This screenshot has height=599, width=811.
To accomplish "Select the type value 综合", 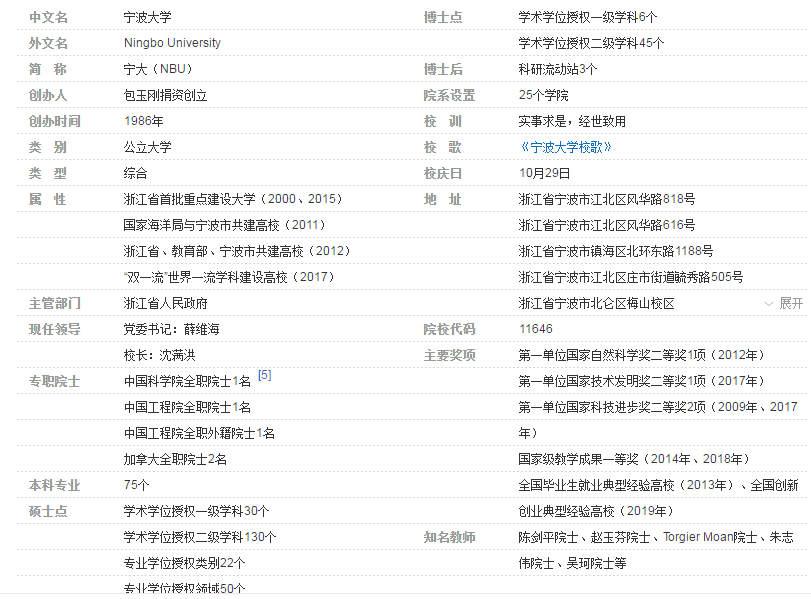I will (x=136, y=173).
